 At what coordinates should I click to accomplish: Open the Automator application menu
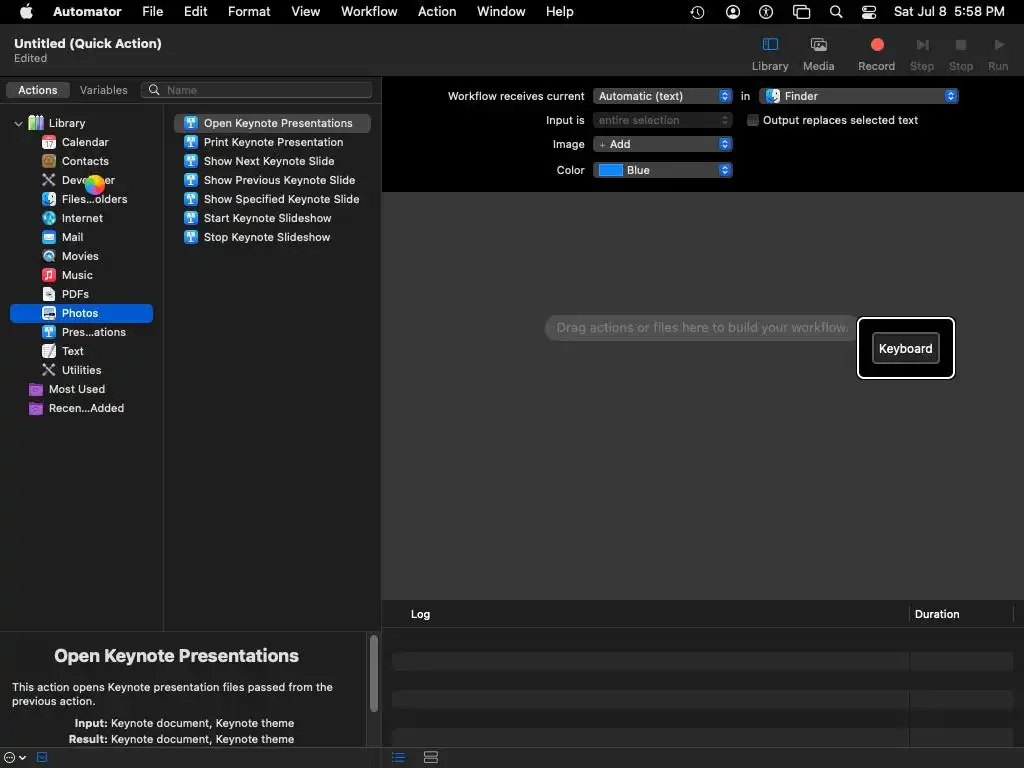[87, 12]
